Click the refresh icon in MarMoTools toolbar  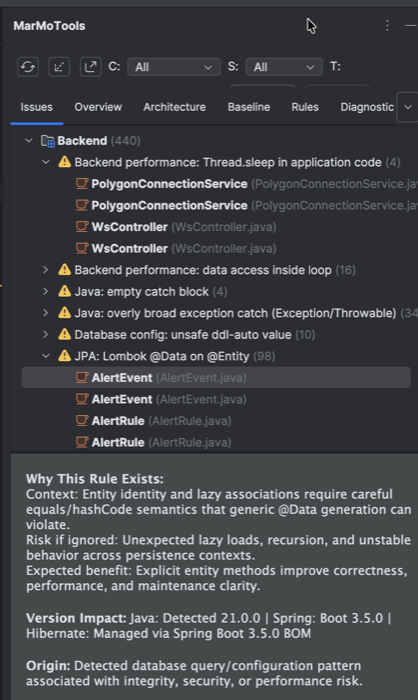click(28, 67)
